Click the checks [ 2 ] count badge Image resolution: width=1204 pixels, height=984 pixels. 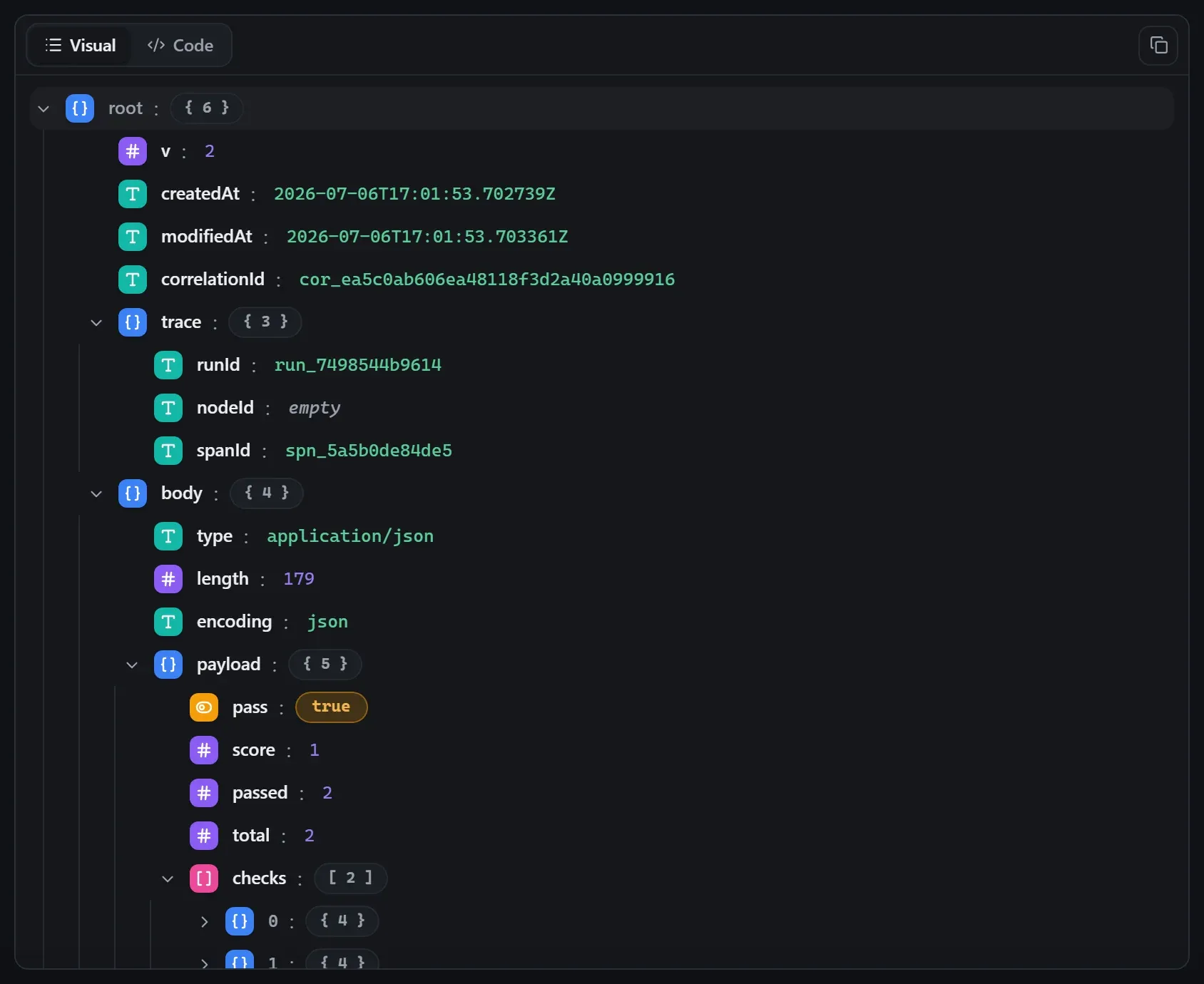point(350,878)
